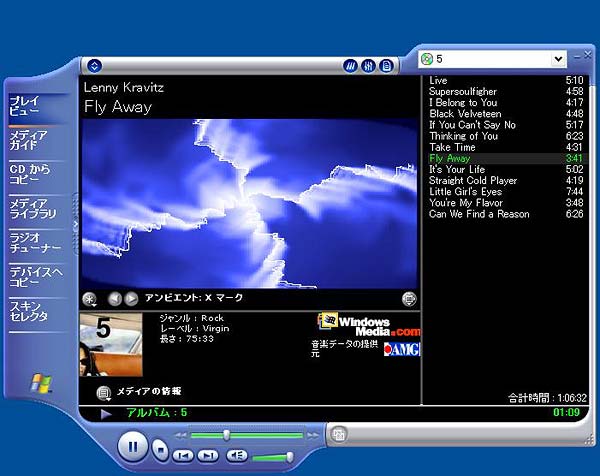
Task: Open the メディアの情報 menu button
Action: click(x=103, y=393)
